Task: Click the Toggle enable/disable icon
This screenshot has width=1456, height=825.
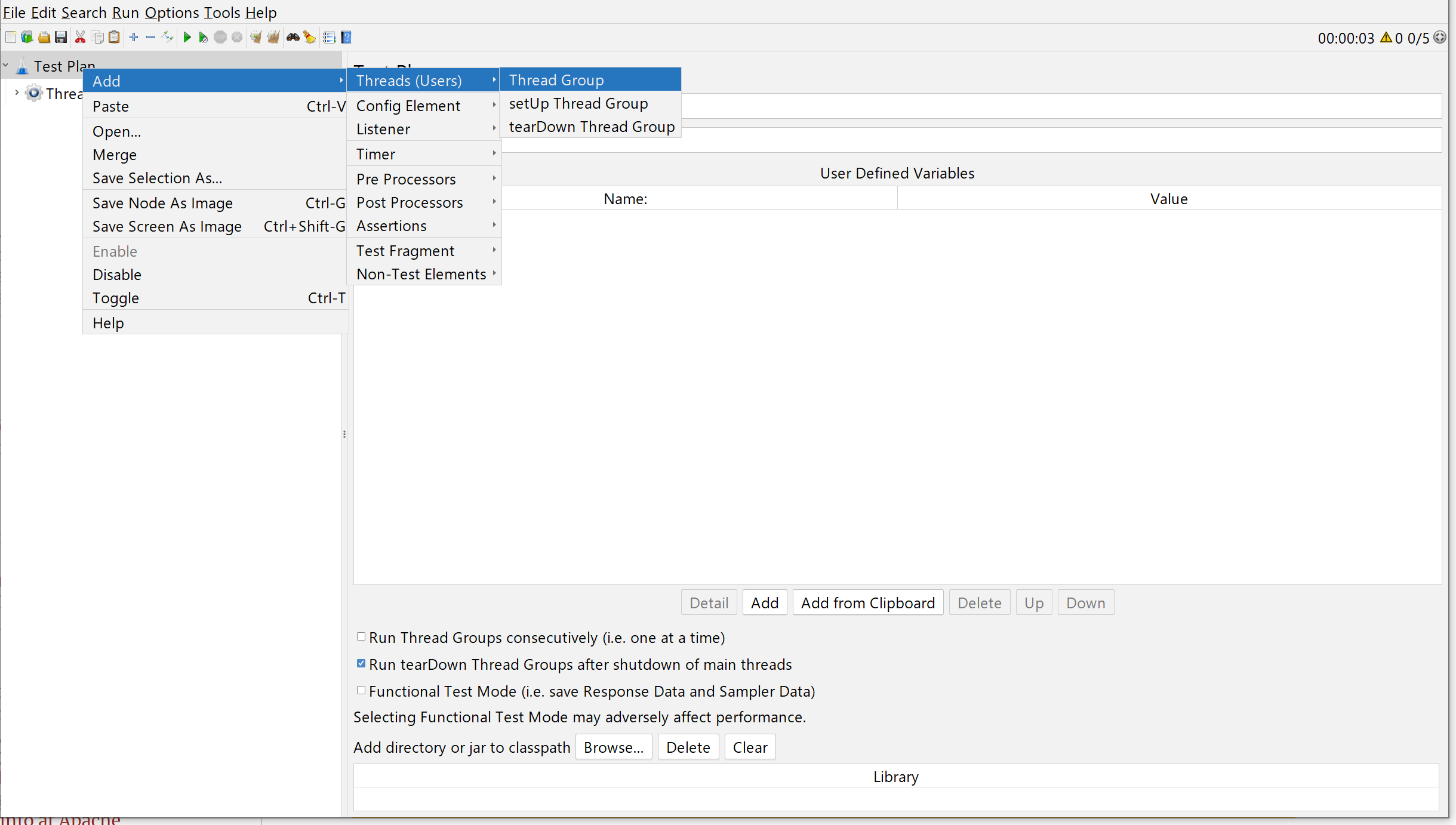Action: click(x=168, y=38)
